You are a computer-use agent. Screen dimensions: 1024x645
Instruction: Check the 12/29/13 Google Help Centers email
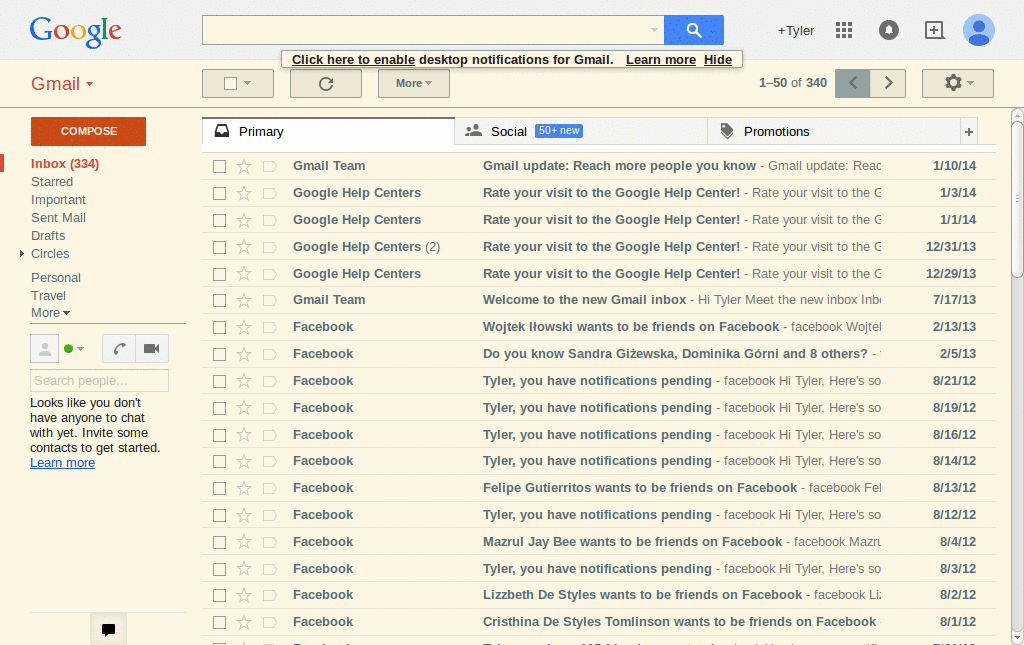click(x=219, y=274)
